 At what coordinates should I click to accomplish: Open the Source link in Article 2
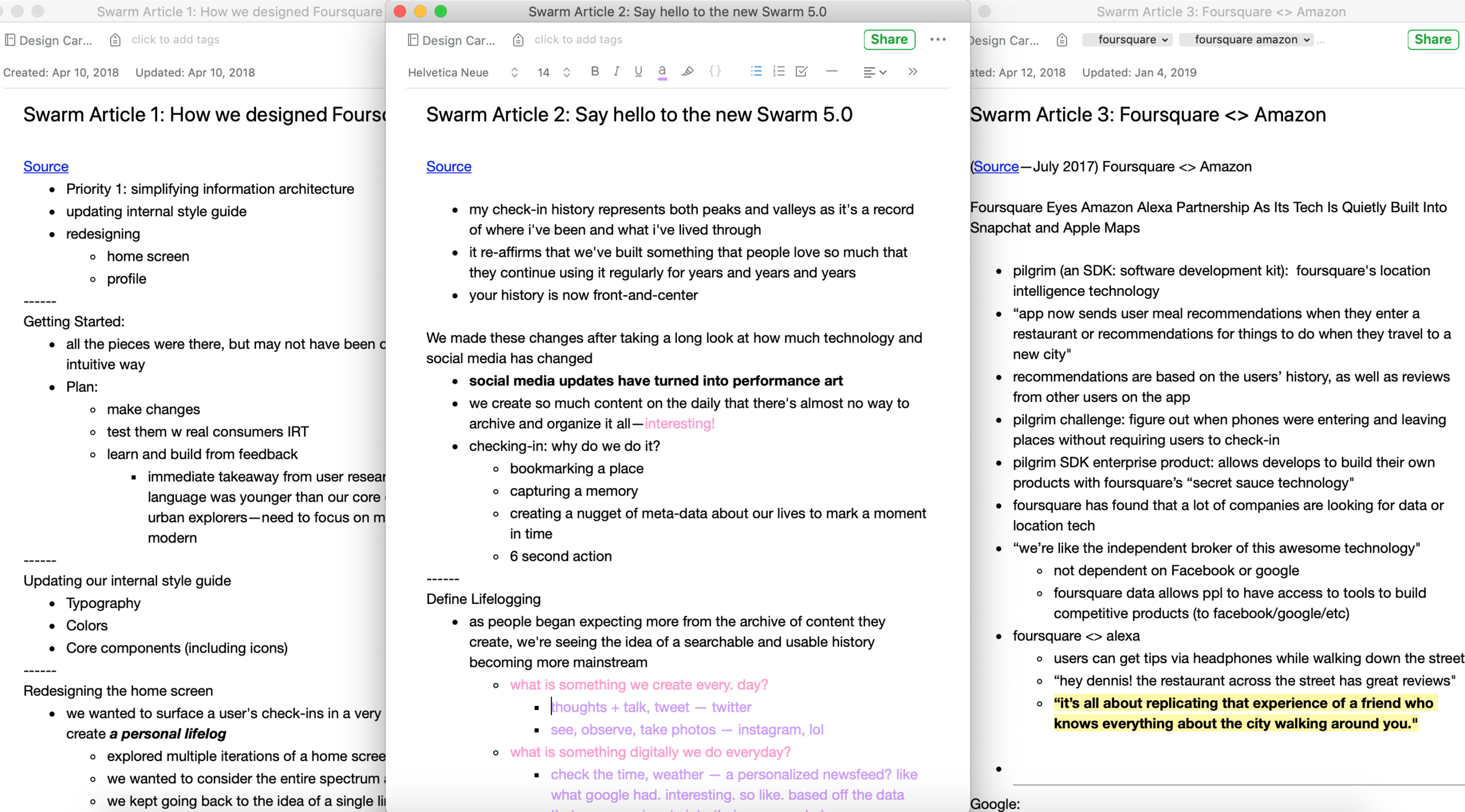(448, 166)
